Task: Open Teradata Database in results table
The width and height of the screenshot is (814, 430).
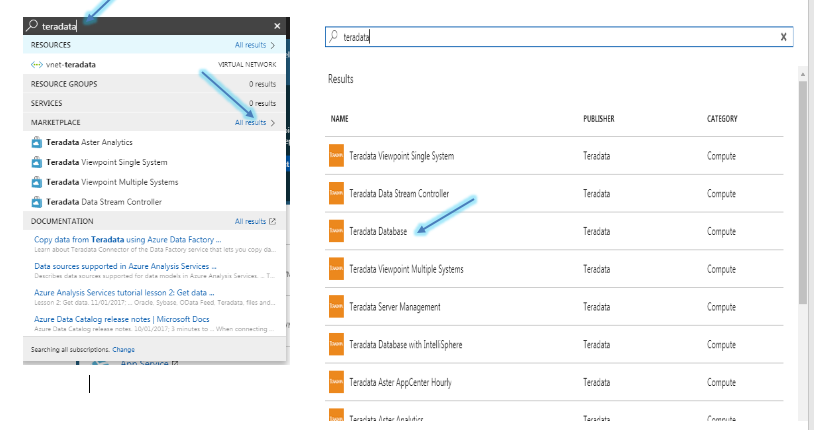Action: pyautogui.click(x=378, y=232)
